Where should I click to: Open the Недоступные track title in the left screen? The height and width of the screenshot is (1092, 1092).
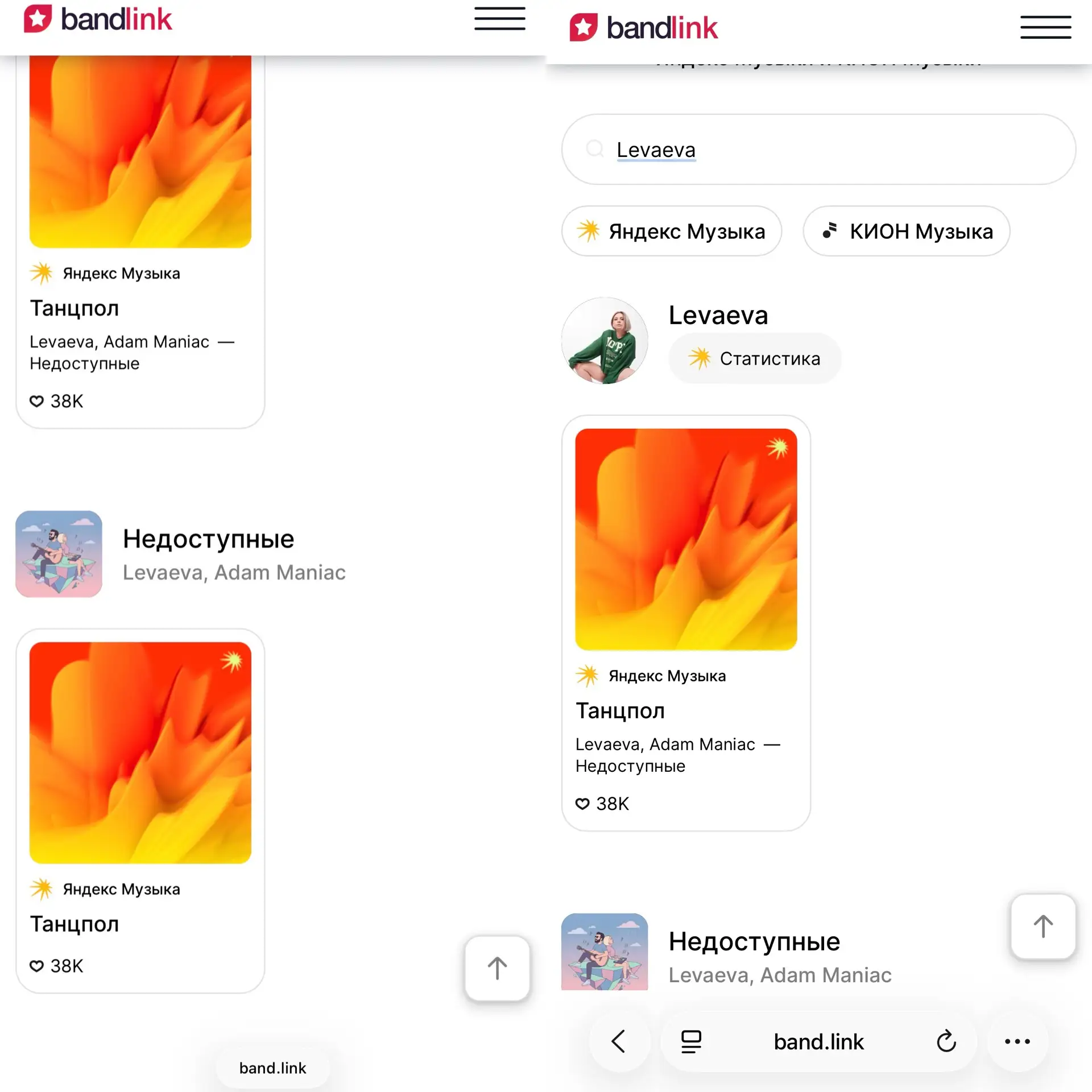209,538
